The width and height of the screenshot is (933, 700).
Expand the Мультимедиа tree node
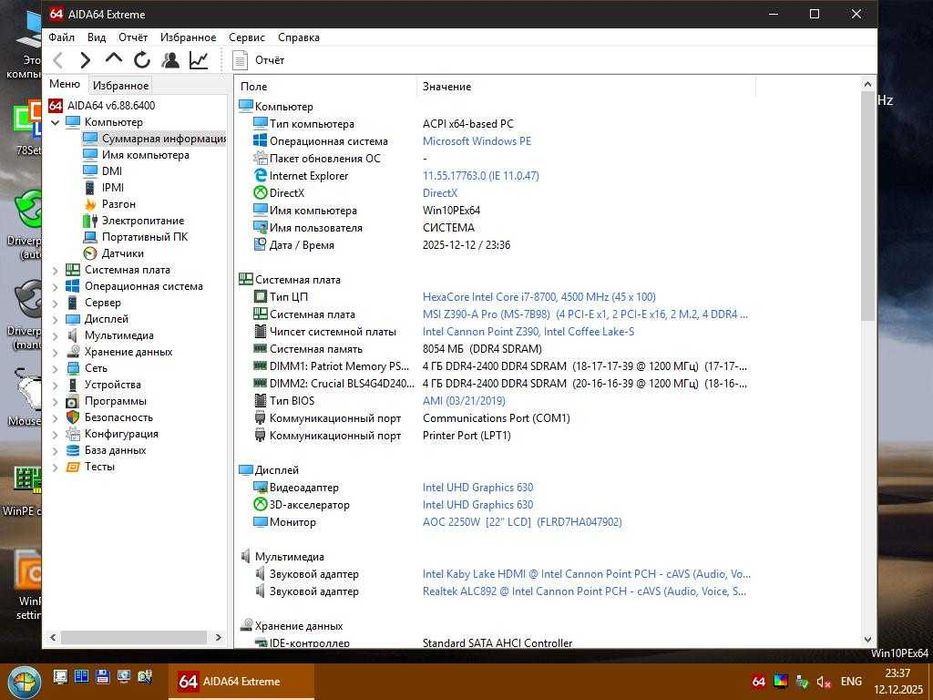tap(55, 336)
